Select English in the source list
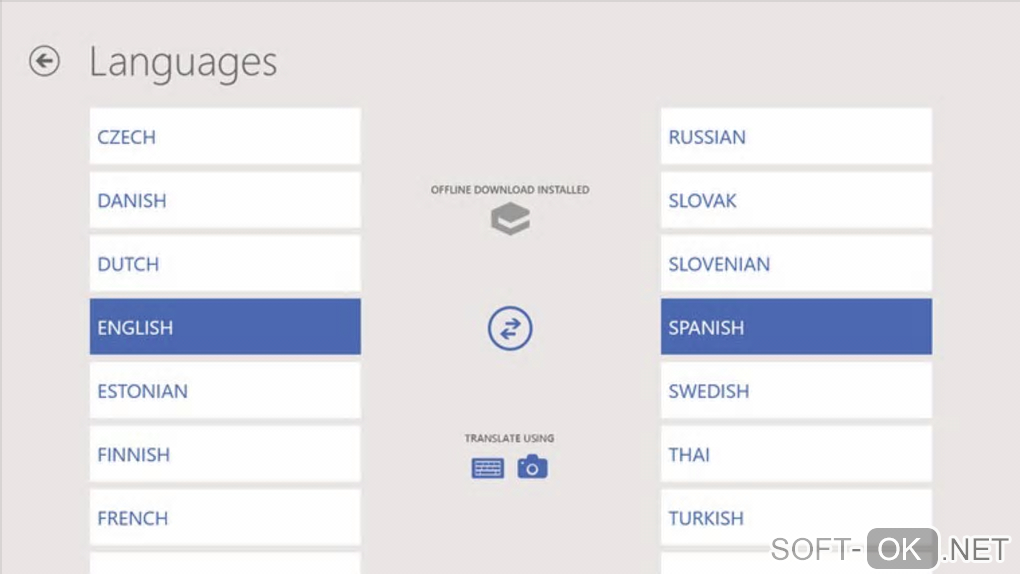 pyautogui.click(x=225, y=327)
